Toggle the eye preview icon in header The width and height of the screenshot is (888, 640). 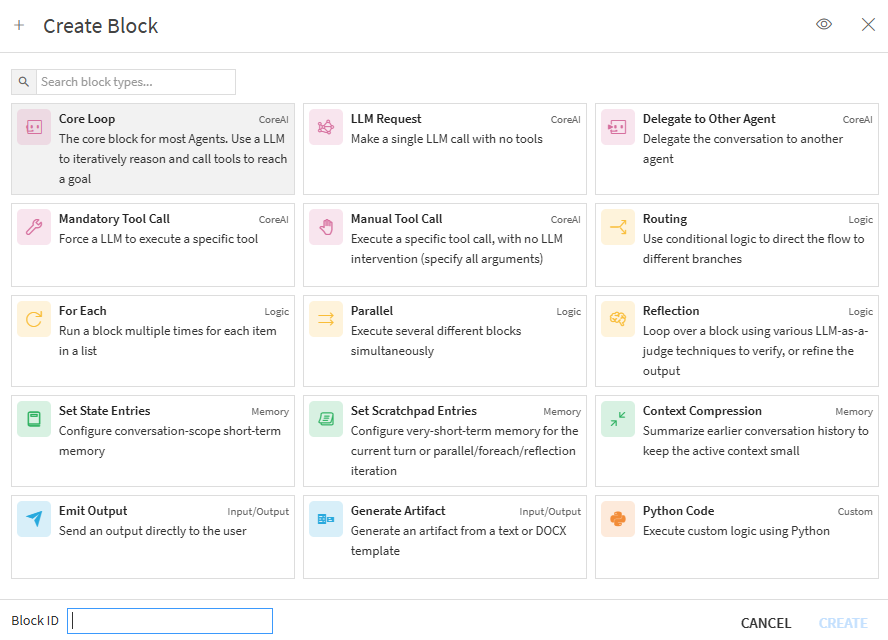tap(824, 25)
